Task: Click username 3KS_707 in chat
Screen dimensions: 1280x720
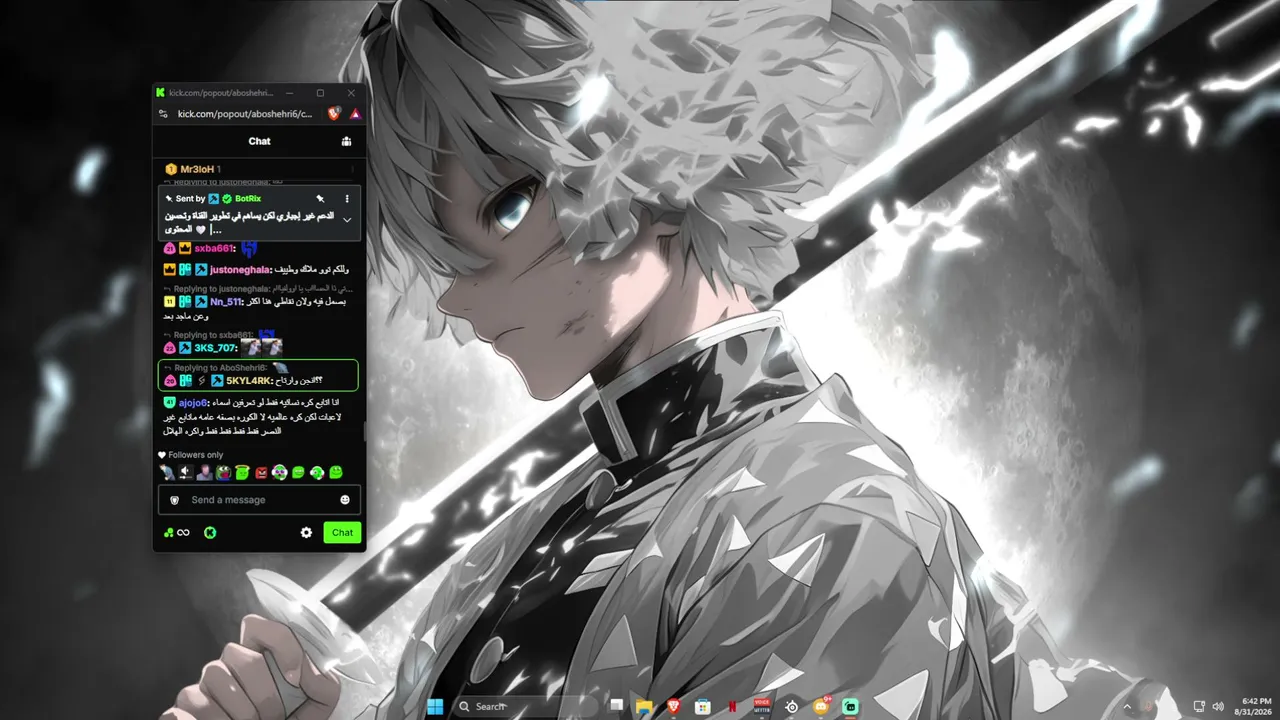Action: coord(214,348)
